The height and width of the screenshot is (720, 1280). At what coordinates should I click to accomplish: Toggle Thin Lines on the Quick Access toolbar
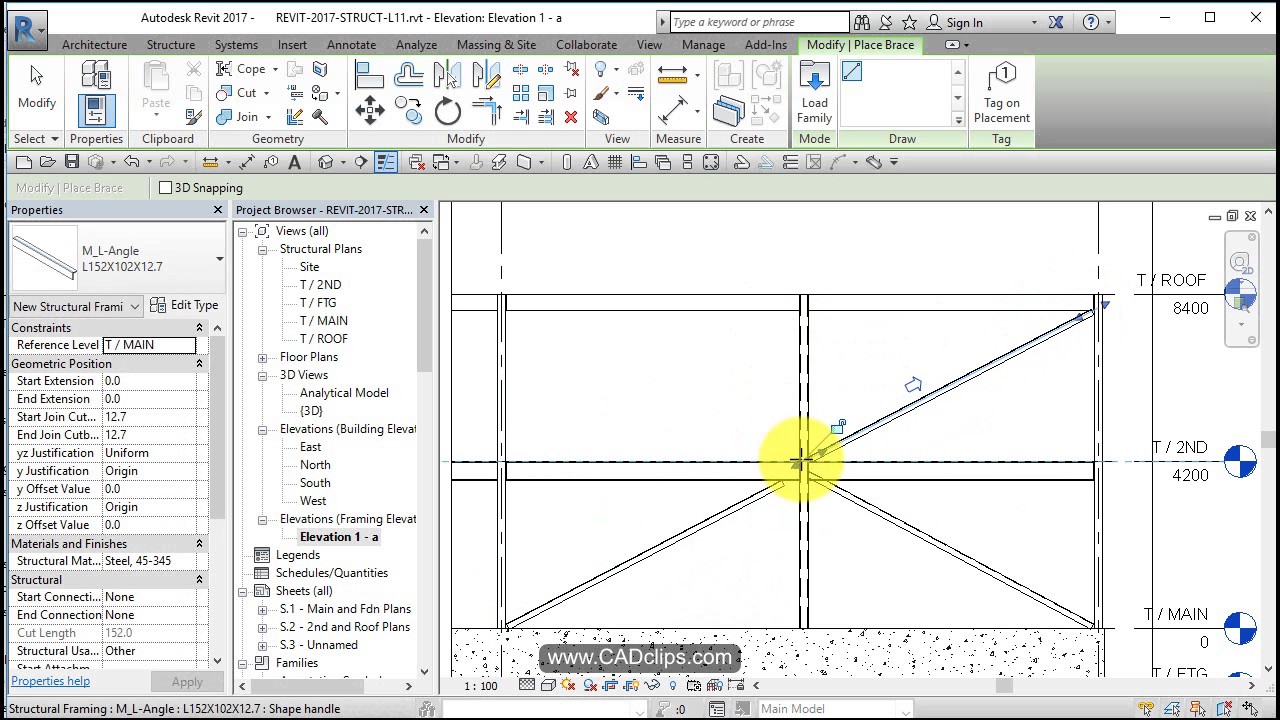coord(386,162)
